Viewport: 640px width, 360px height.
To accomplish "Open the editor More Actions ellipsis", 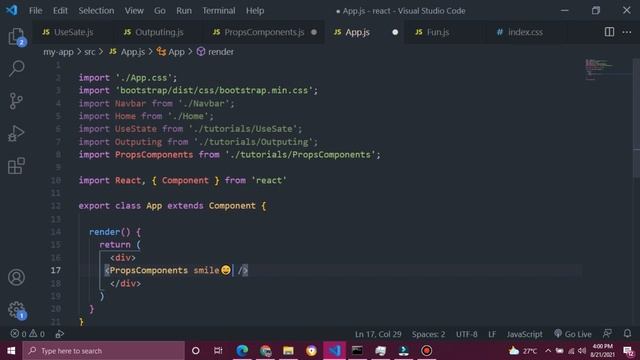I will coord(627,32).
